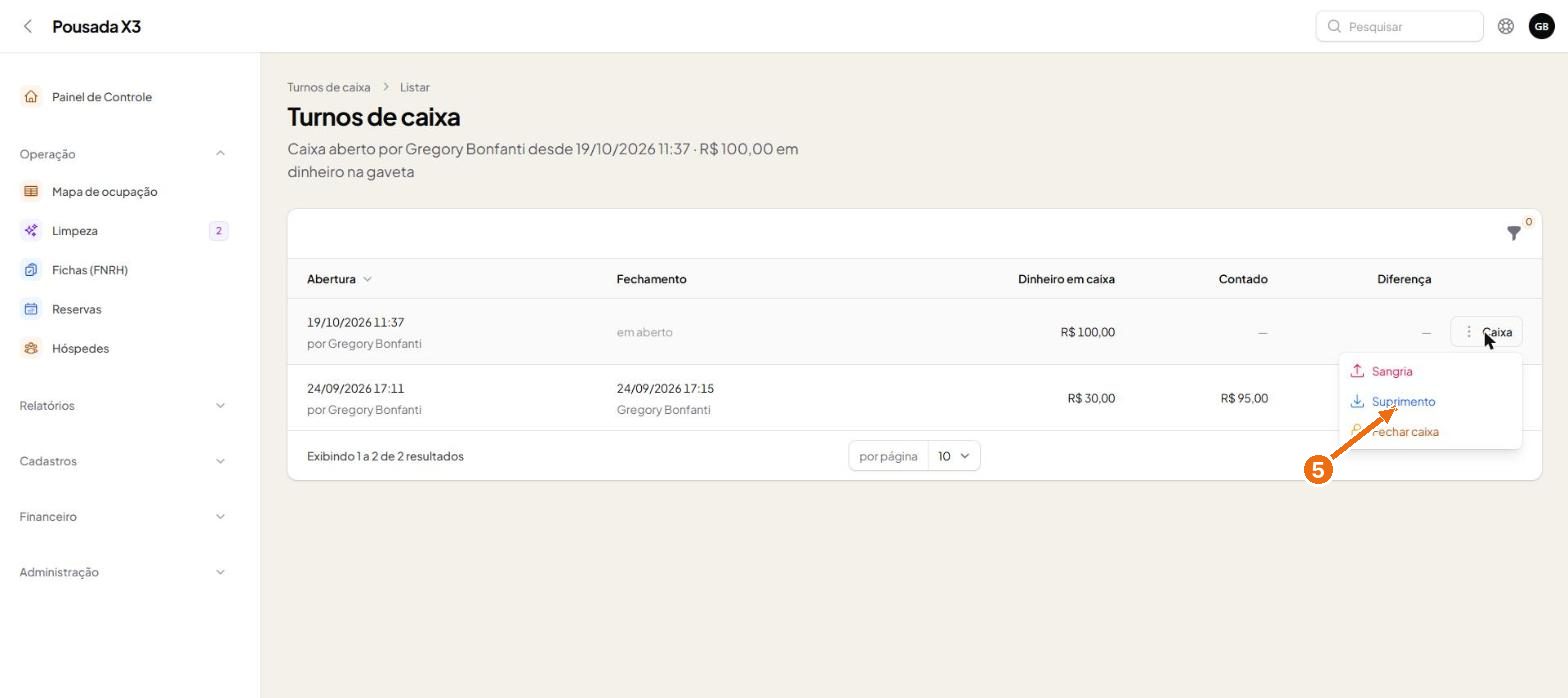Image resolution: width=1568 pixels, height=698 pixels.
Task: Sort by the Abertura column header
Action: tap(339, 279)
